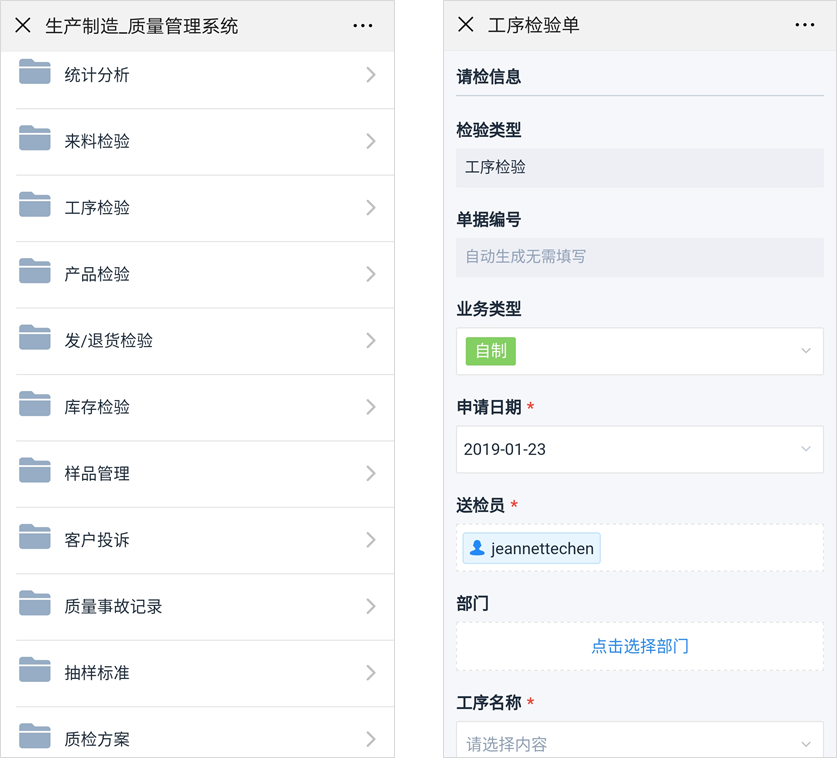The width and height of the screenshot is (837, 758).
Task: Open the more options menu on the left page
Action: click(x=362, y=26)
